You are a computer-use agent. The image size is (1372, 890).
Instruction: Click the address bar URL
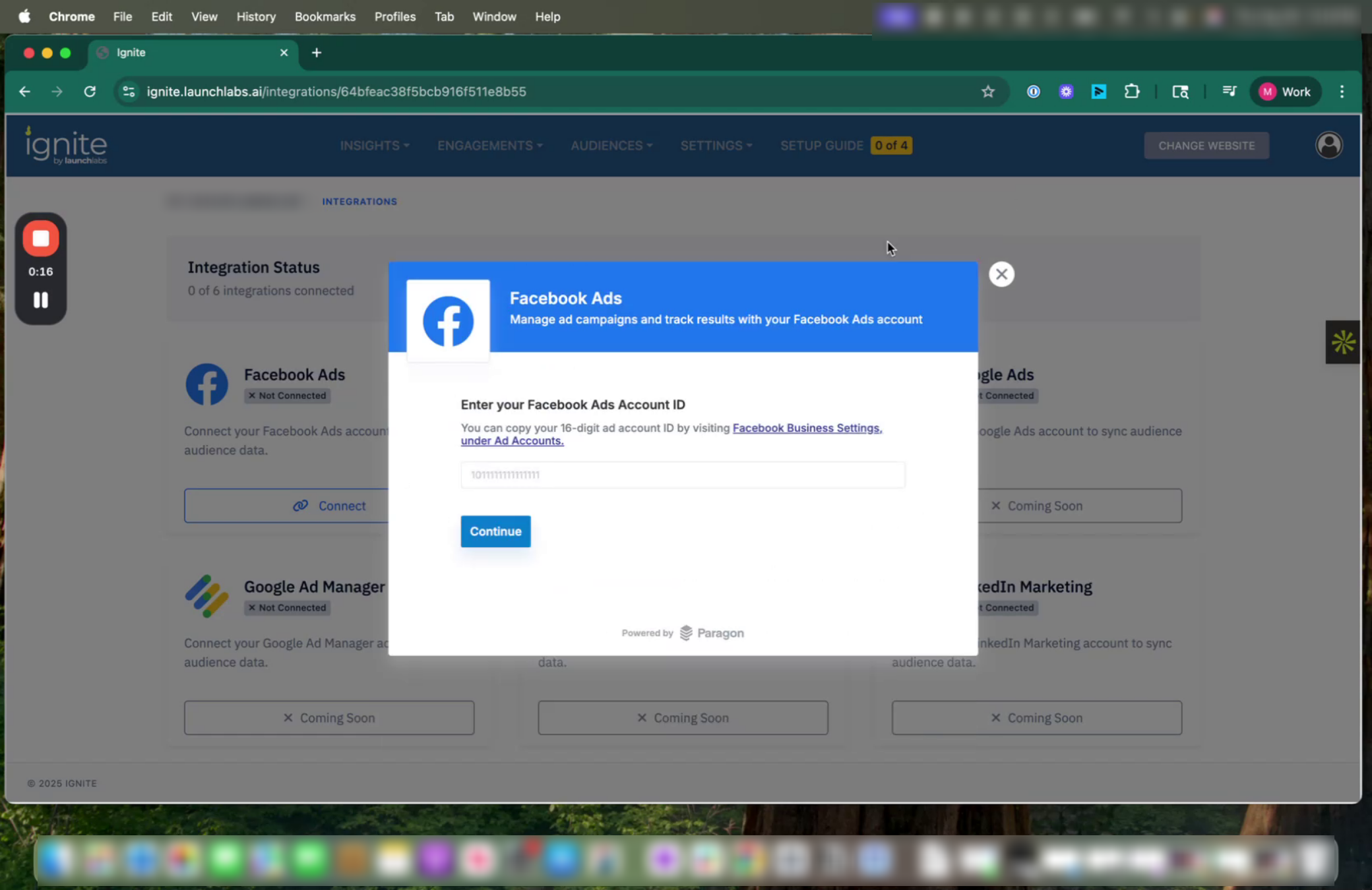[x=336, y=92]
